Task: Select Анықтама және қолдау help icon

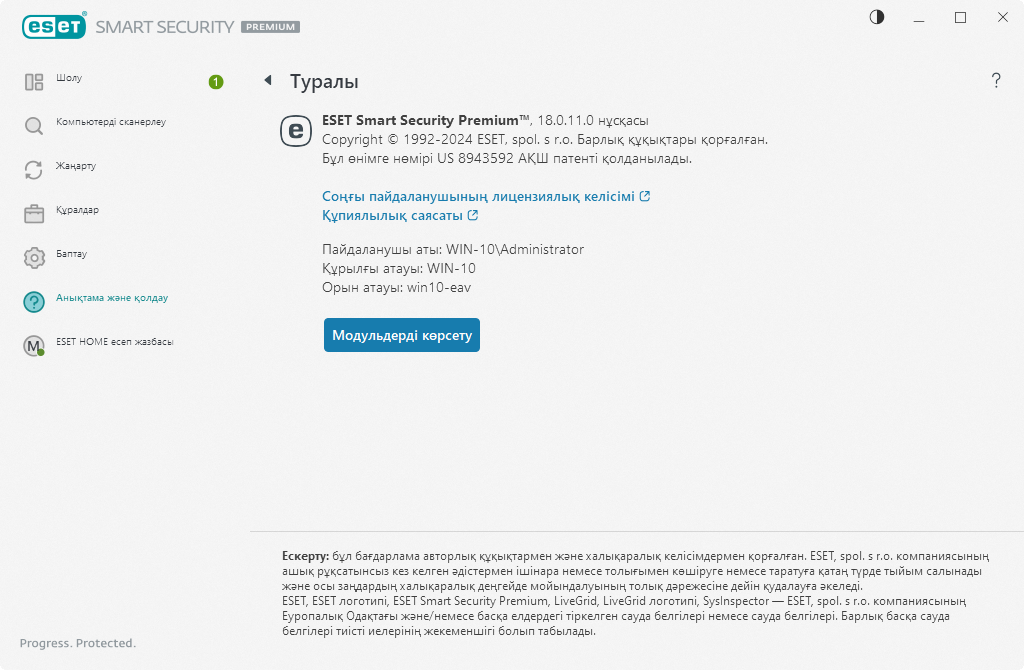Action: (33, 300)
